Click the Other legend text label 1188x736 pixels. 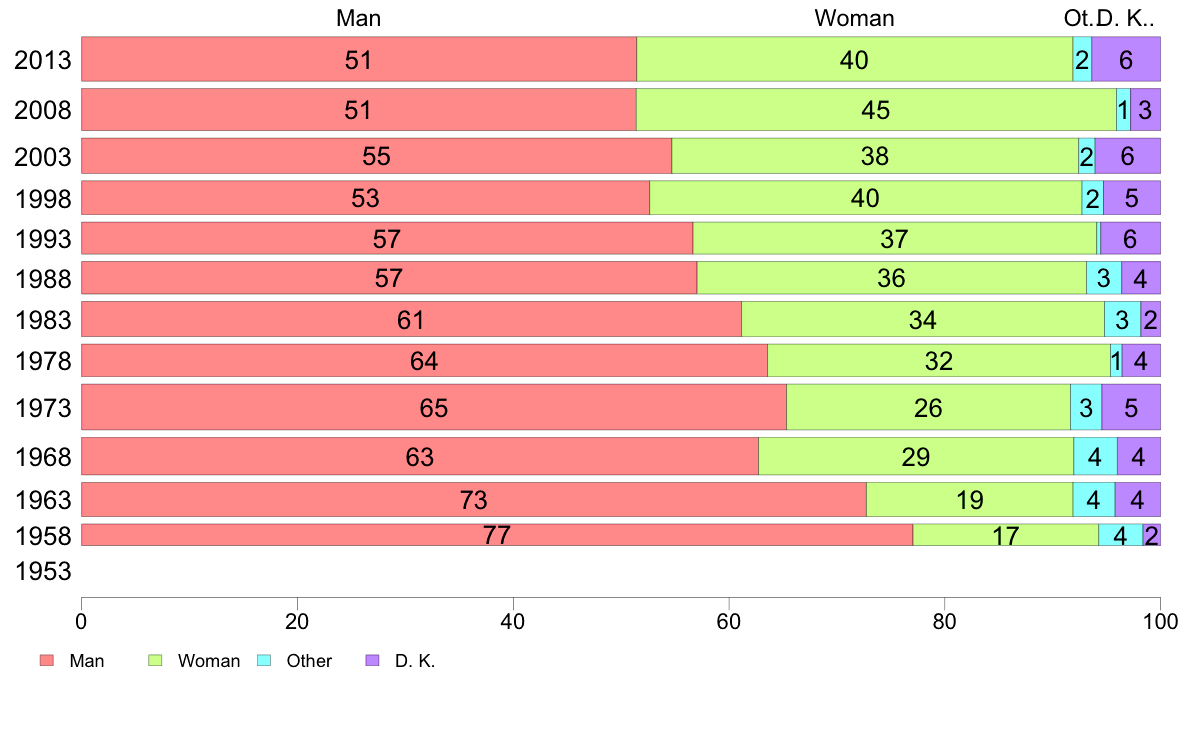tap(309, 661)
